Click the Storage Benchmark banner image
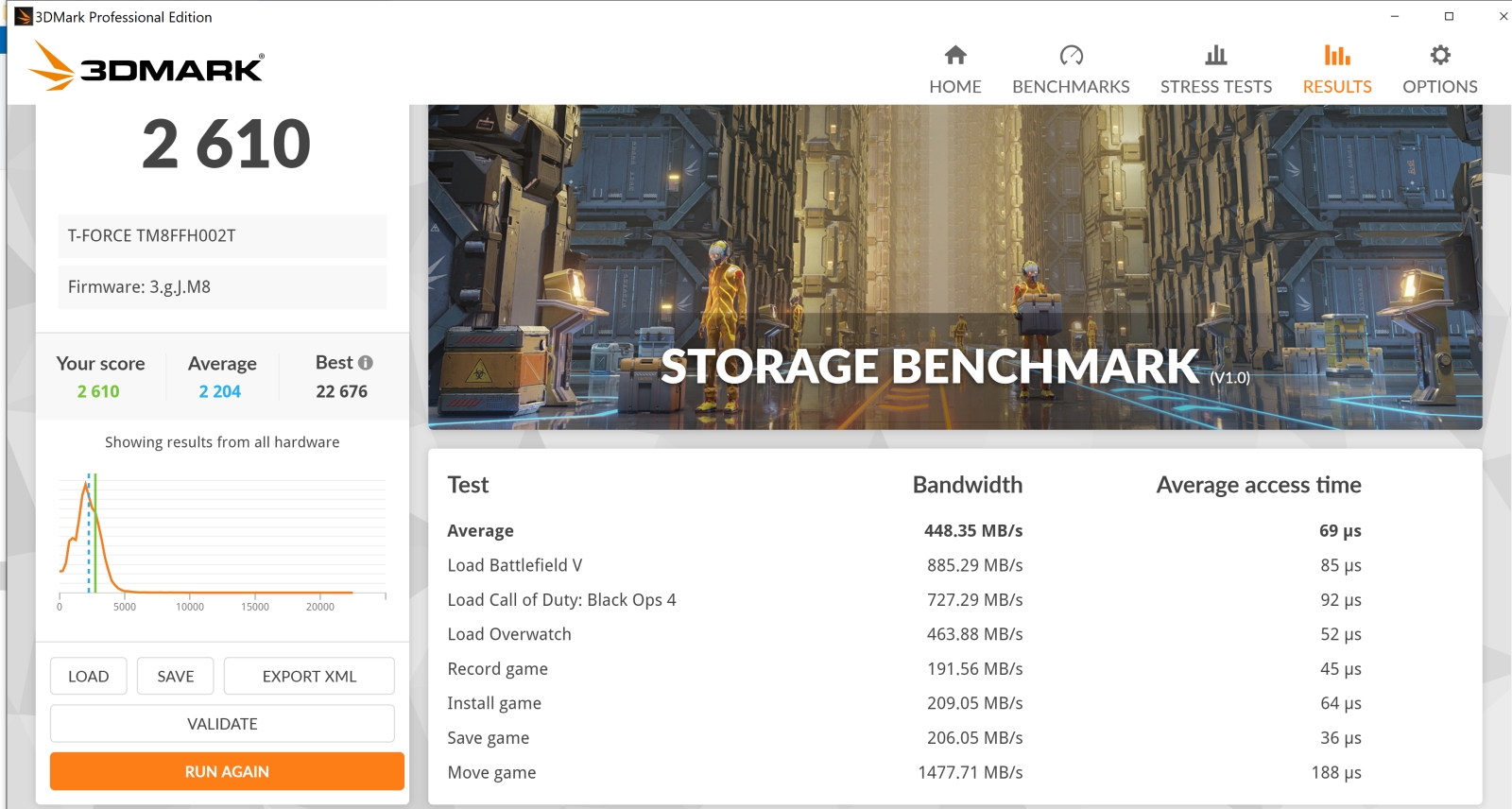The height and width of the screenshot is (809, 1512). 954,267
